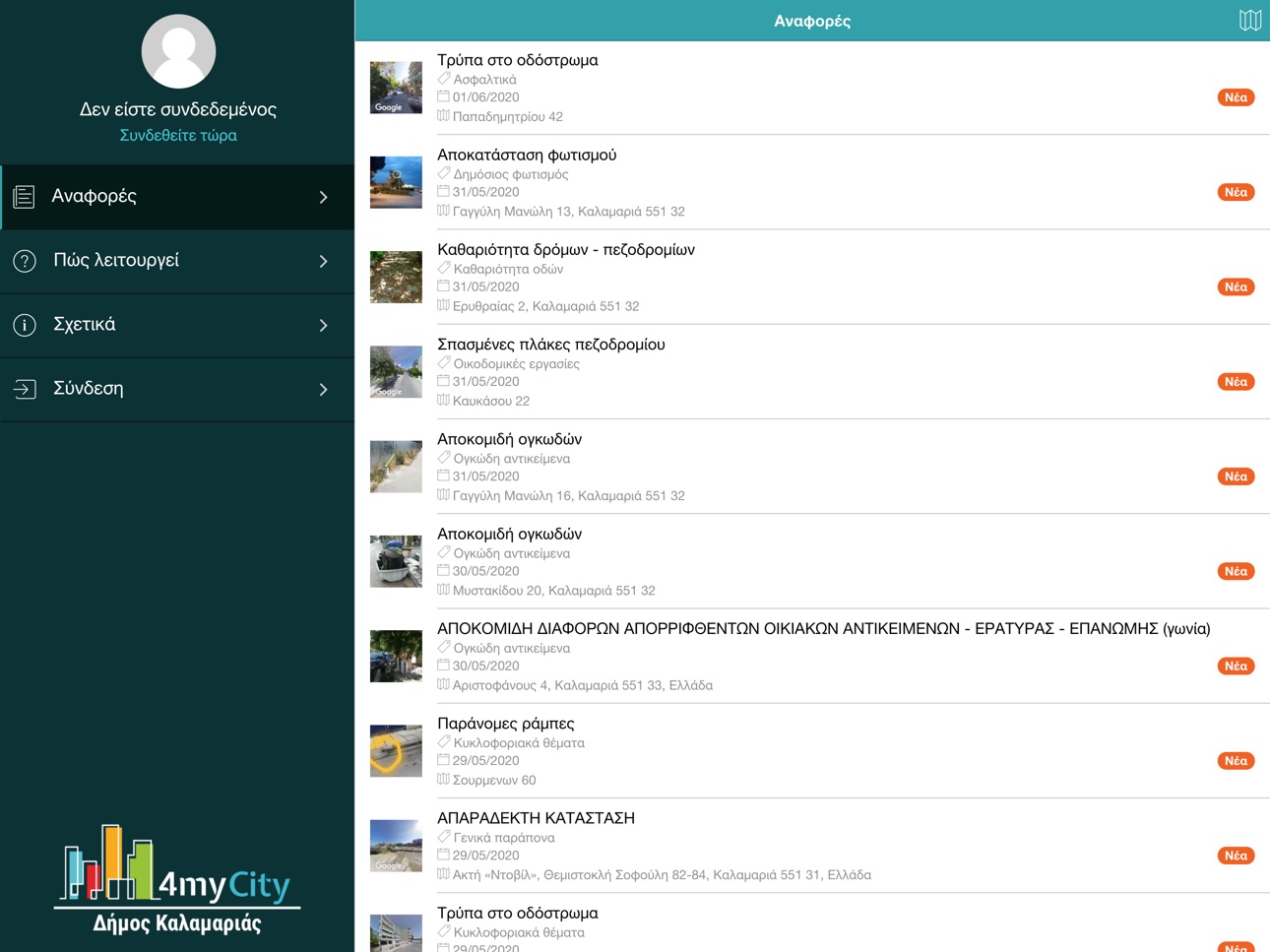The image size is (1270, 952).
Task: Click the map icon beside Μυστακίδου 20
Action: (443, 590)
